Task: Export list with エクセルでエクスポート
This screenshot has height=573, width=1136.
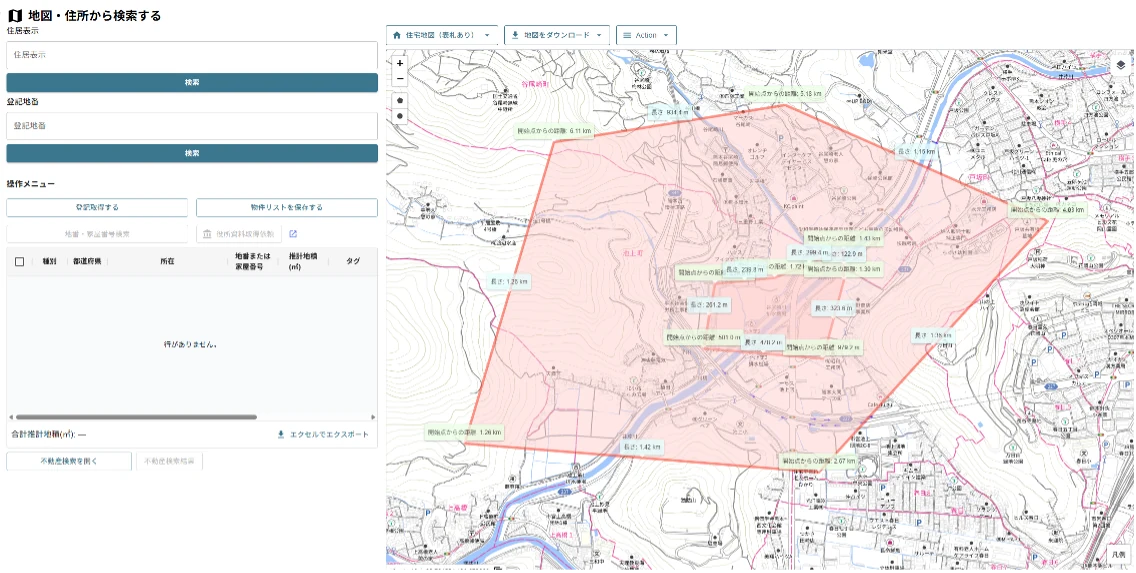Action: click(x=323, y=435)
